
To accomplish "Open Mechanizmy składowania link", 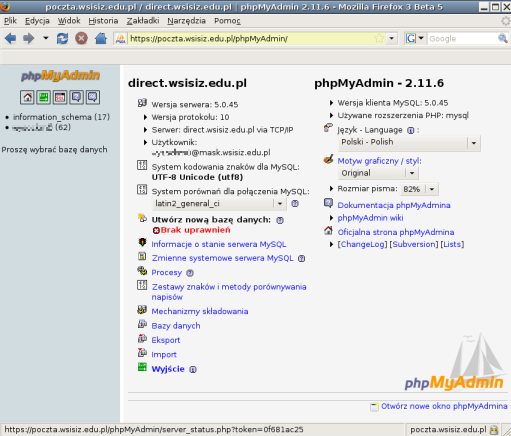I will point(200,311).
